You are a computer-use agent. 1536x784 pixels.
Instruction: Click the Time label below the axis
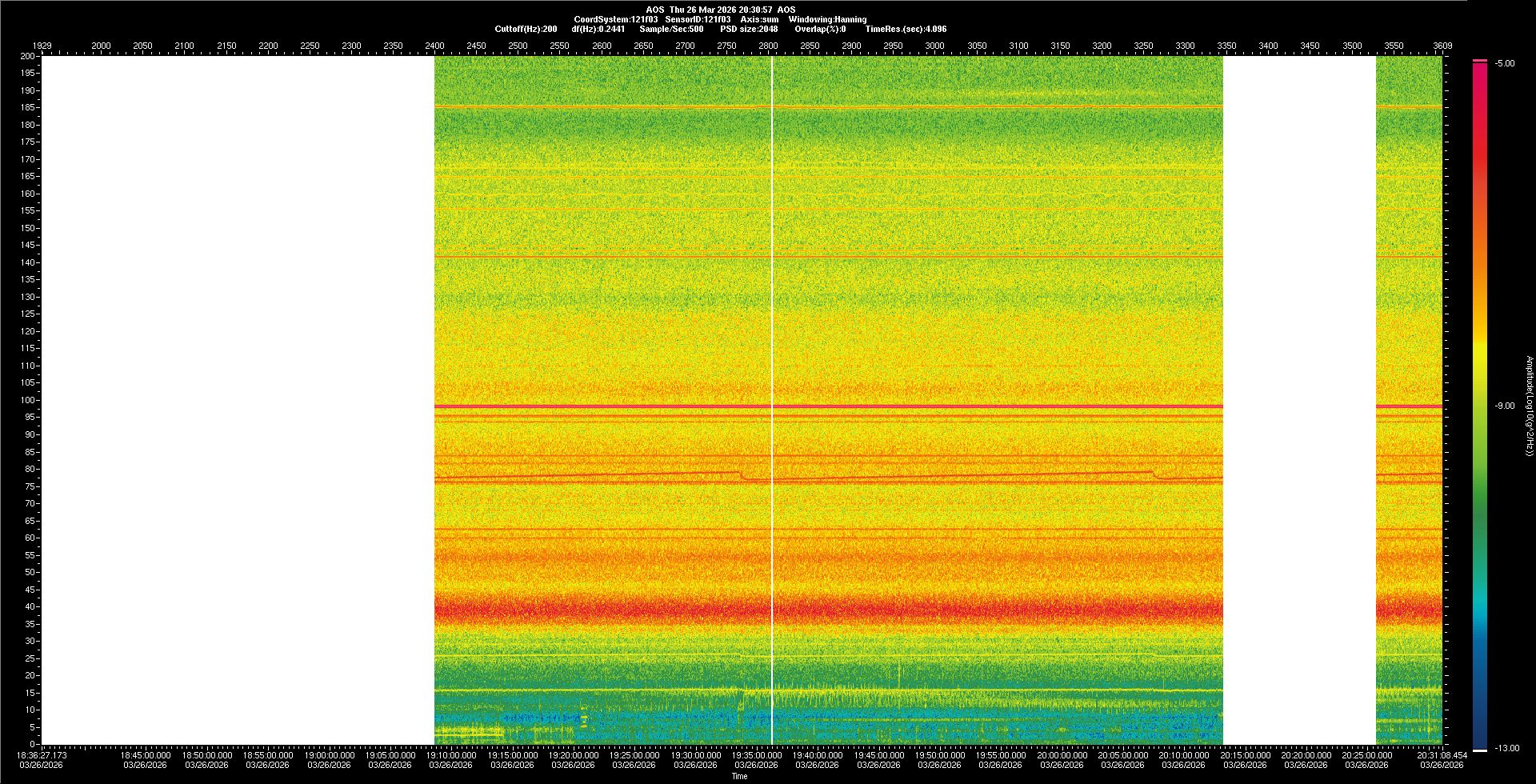pyautogui.click(x=739, y=776)
